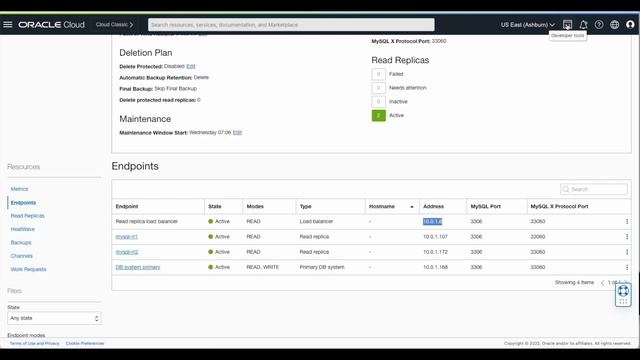Open Metrics in Resources sidebar
Screen dimensions: 640x360
(19, 189)
